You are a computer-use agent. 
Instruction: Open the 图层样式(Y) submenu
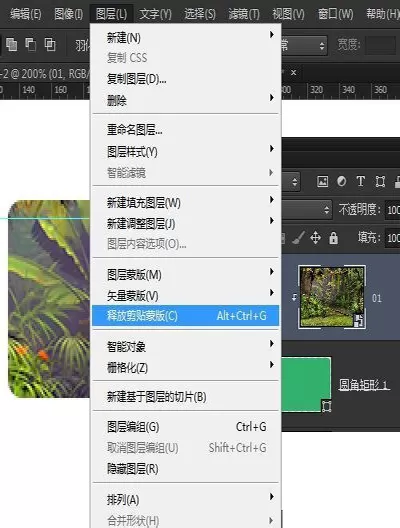(186, 152)
